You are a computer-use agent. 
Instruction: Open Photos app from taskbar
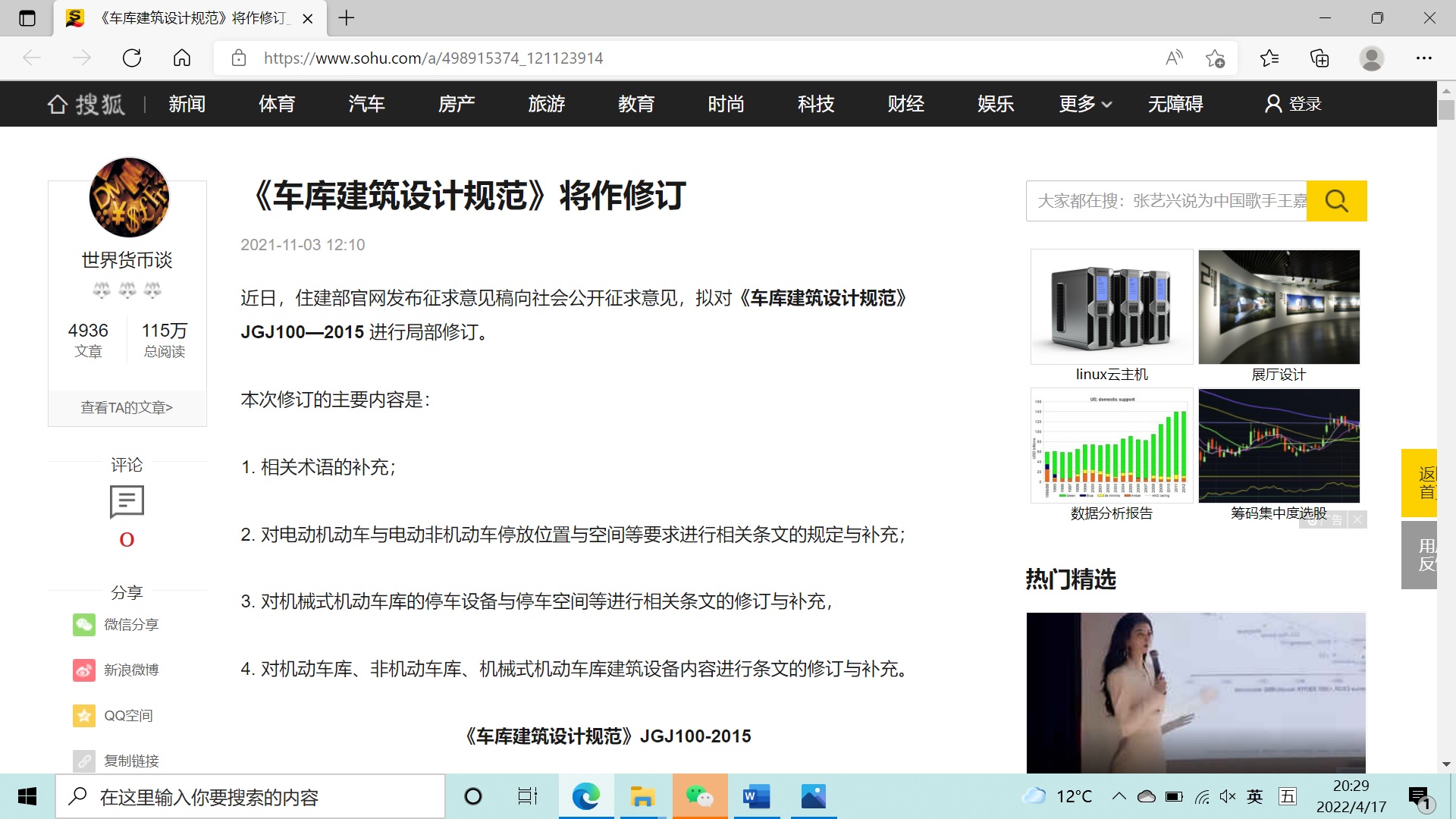[x=814, y=796]
